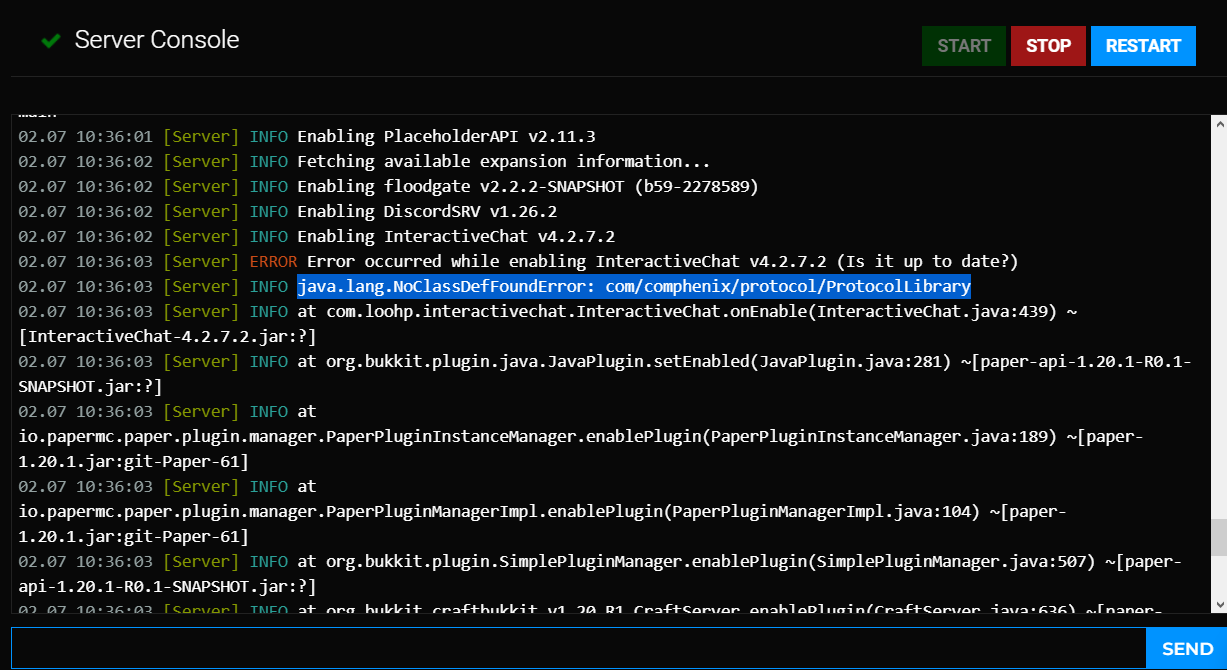Viewport: 1227px width, 670px height.
Task: Click the green server status checkmark
Action: tap(50, 41)
